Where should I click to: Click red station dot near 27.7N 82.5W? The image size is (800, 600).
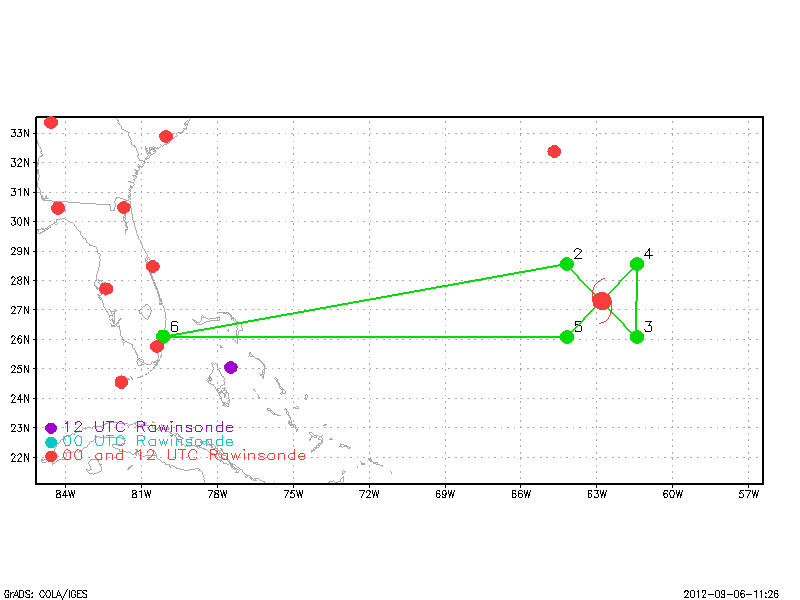coord(106,289)
